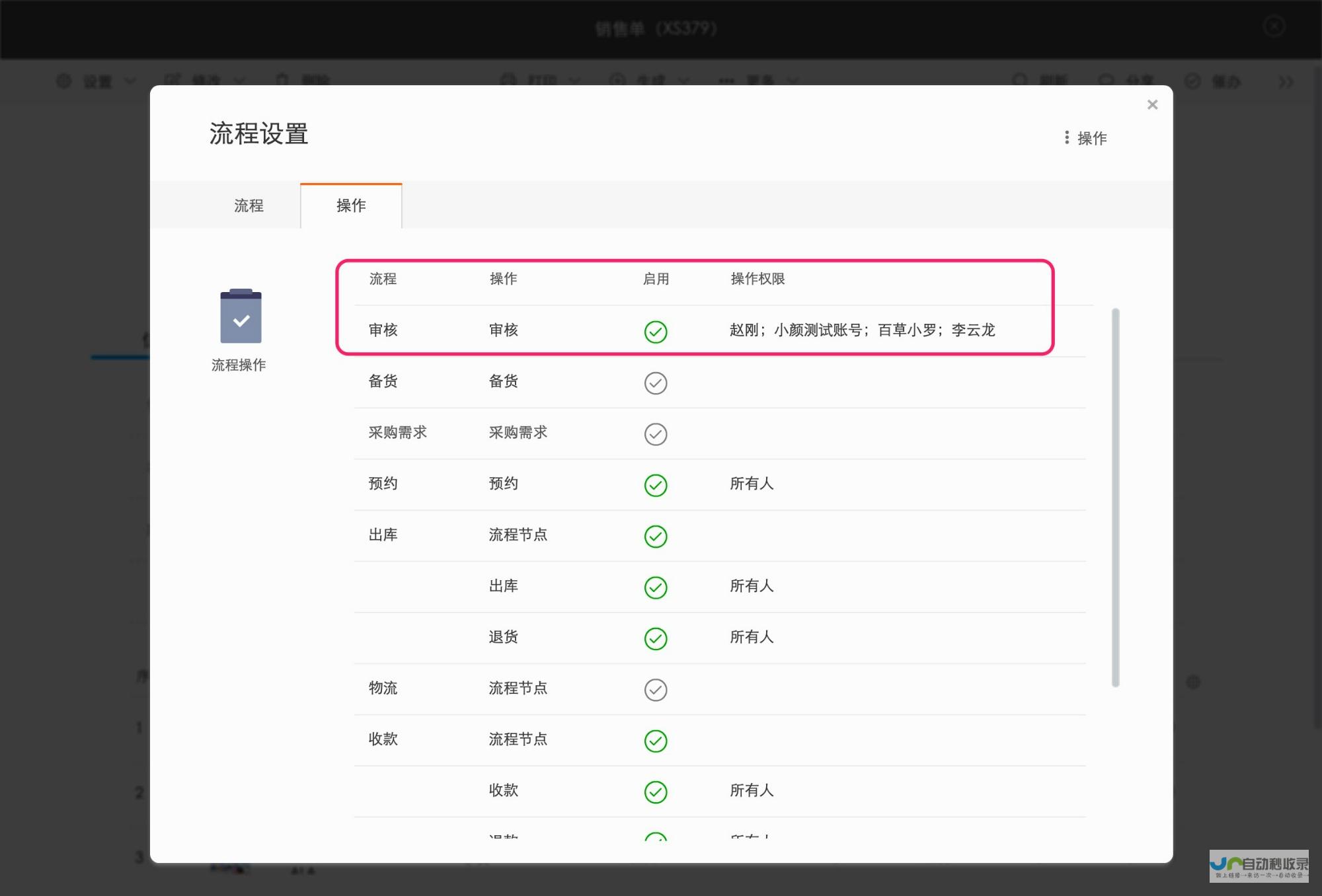Click the 操作 button top right
This screenshot has width=1322, height=896.
1086,138
